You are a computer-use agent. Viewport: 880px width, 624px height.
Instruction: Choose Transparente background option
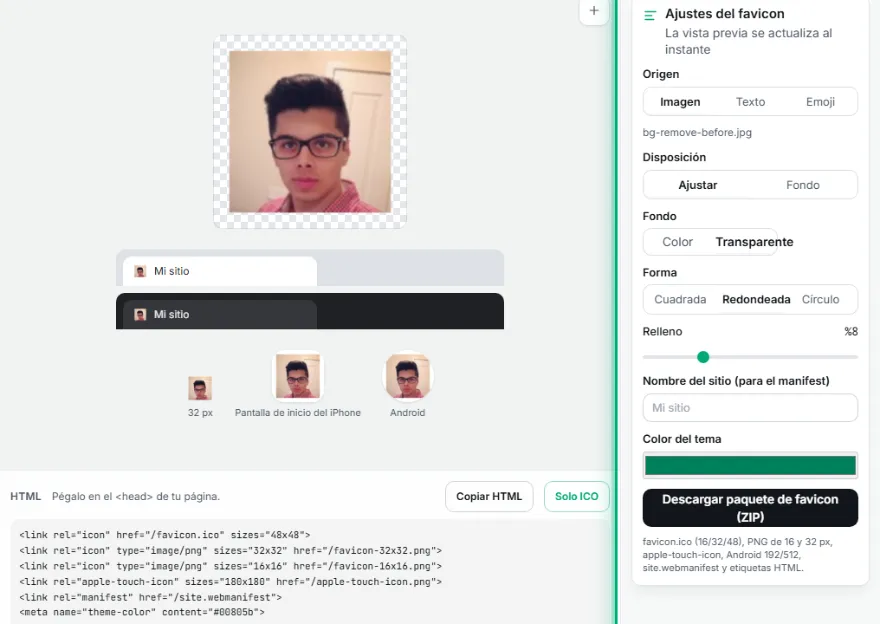click(x=754, y=242)
